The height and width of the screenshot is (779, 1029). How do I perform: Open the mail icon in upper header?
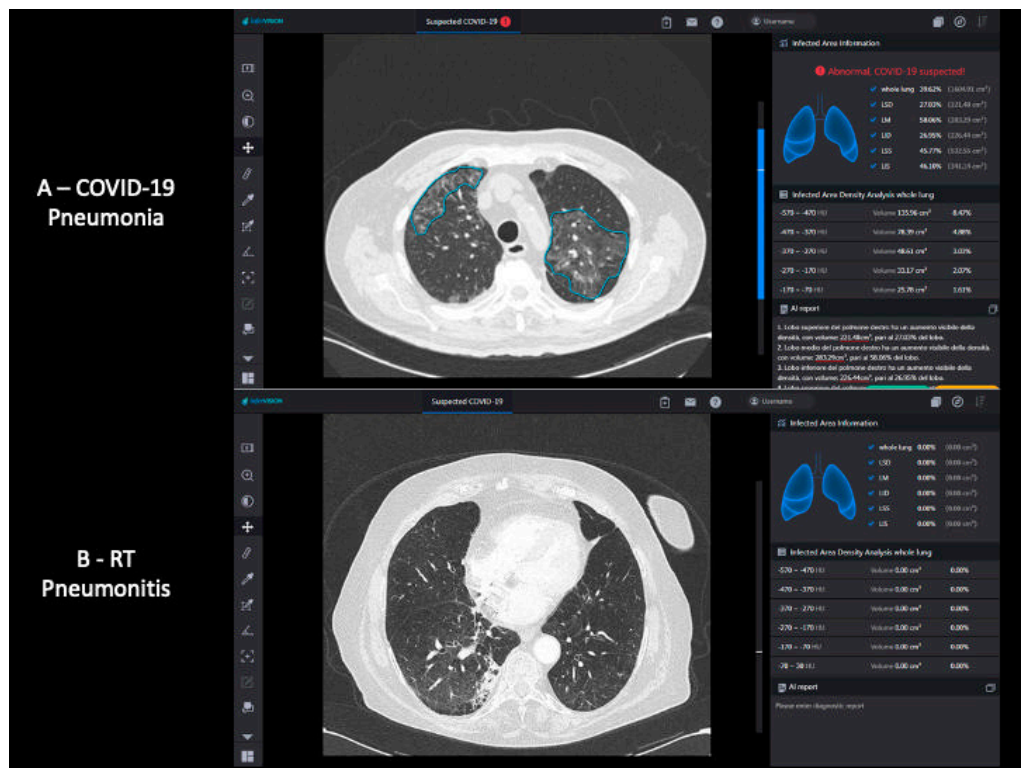click(x=691, y=22)
